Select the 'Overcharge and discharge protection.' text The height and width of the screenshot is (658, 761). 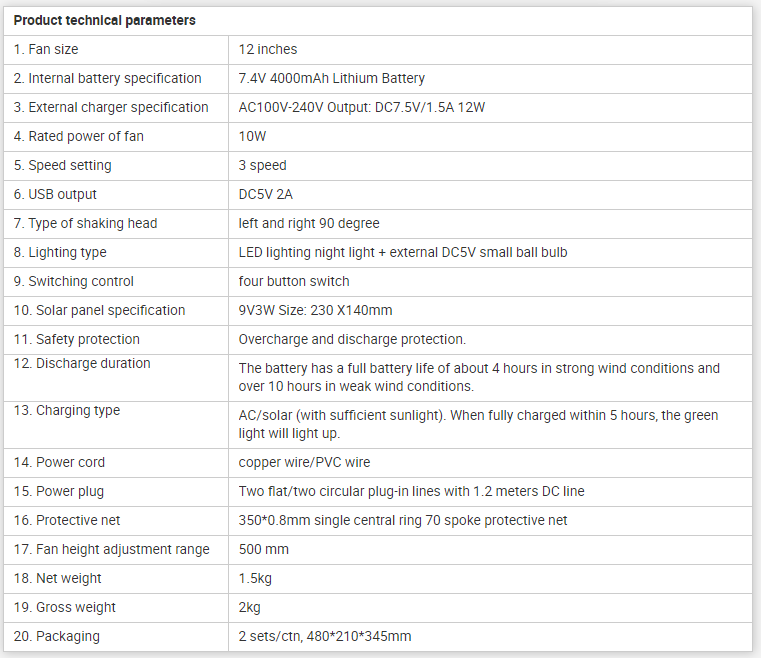(352, 339)
